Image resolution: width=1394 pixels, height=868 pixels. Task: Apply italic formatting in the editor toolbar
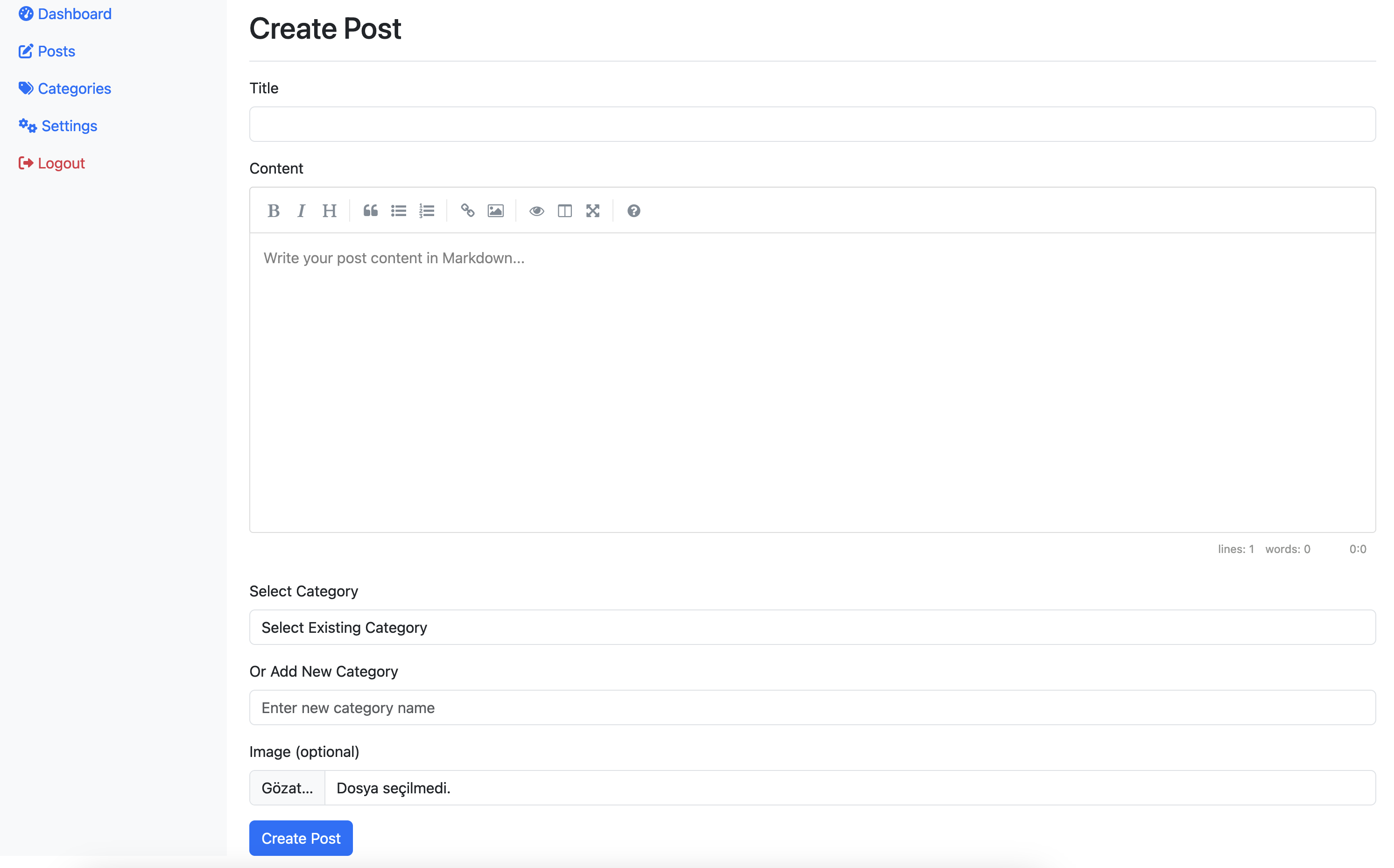(x=301, y=210)
